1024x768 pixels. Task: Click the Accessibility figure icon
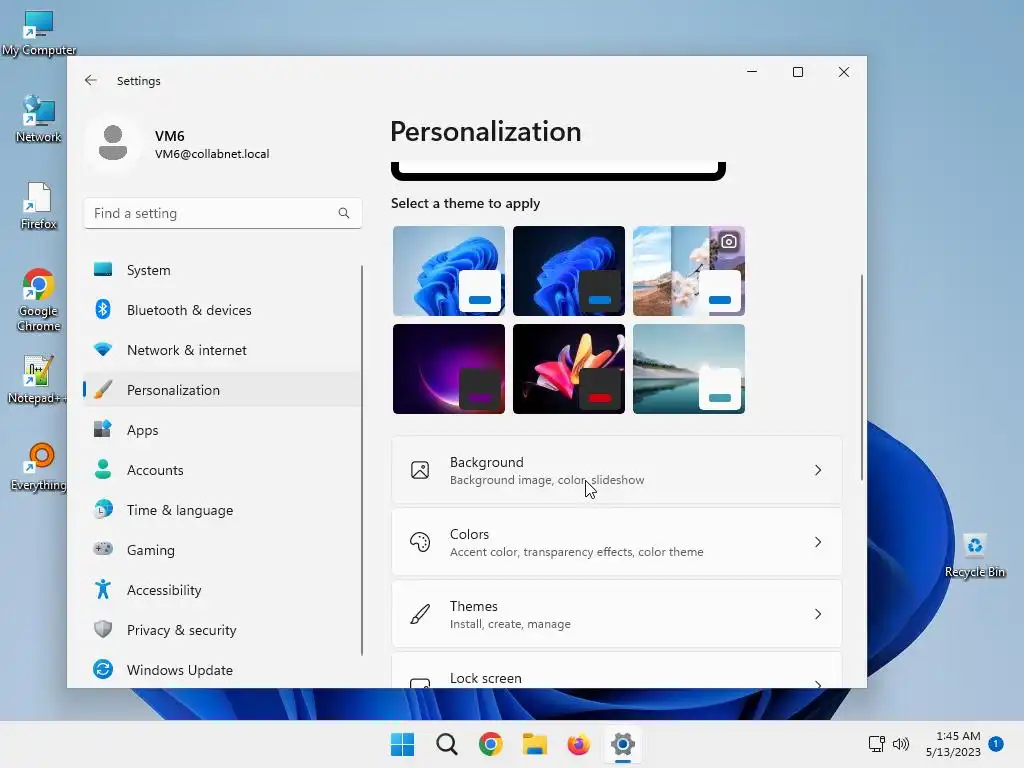coord(103,589)
